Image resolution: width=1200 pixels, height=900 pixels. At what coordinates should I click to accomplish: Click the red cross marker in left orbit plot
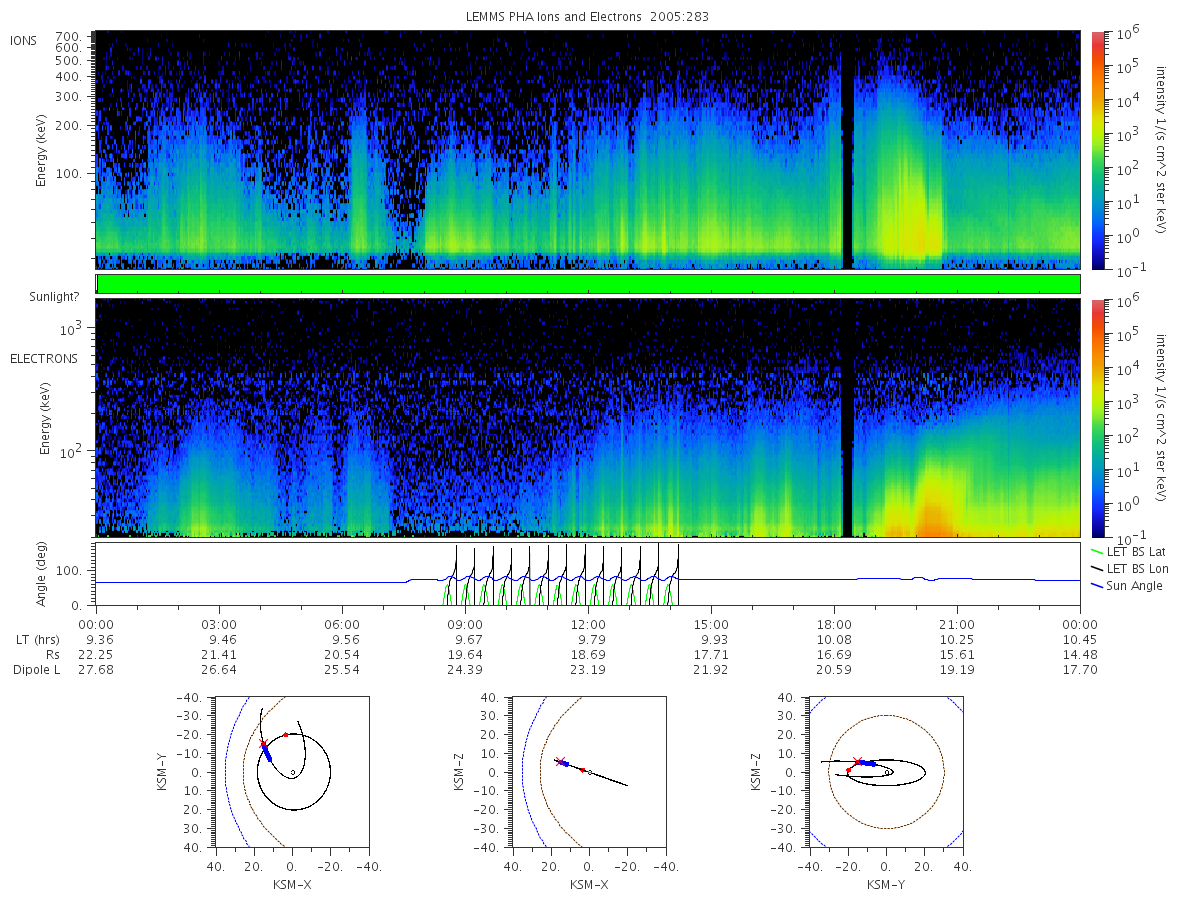coord(263,743)
